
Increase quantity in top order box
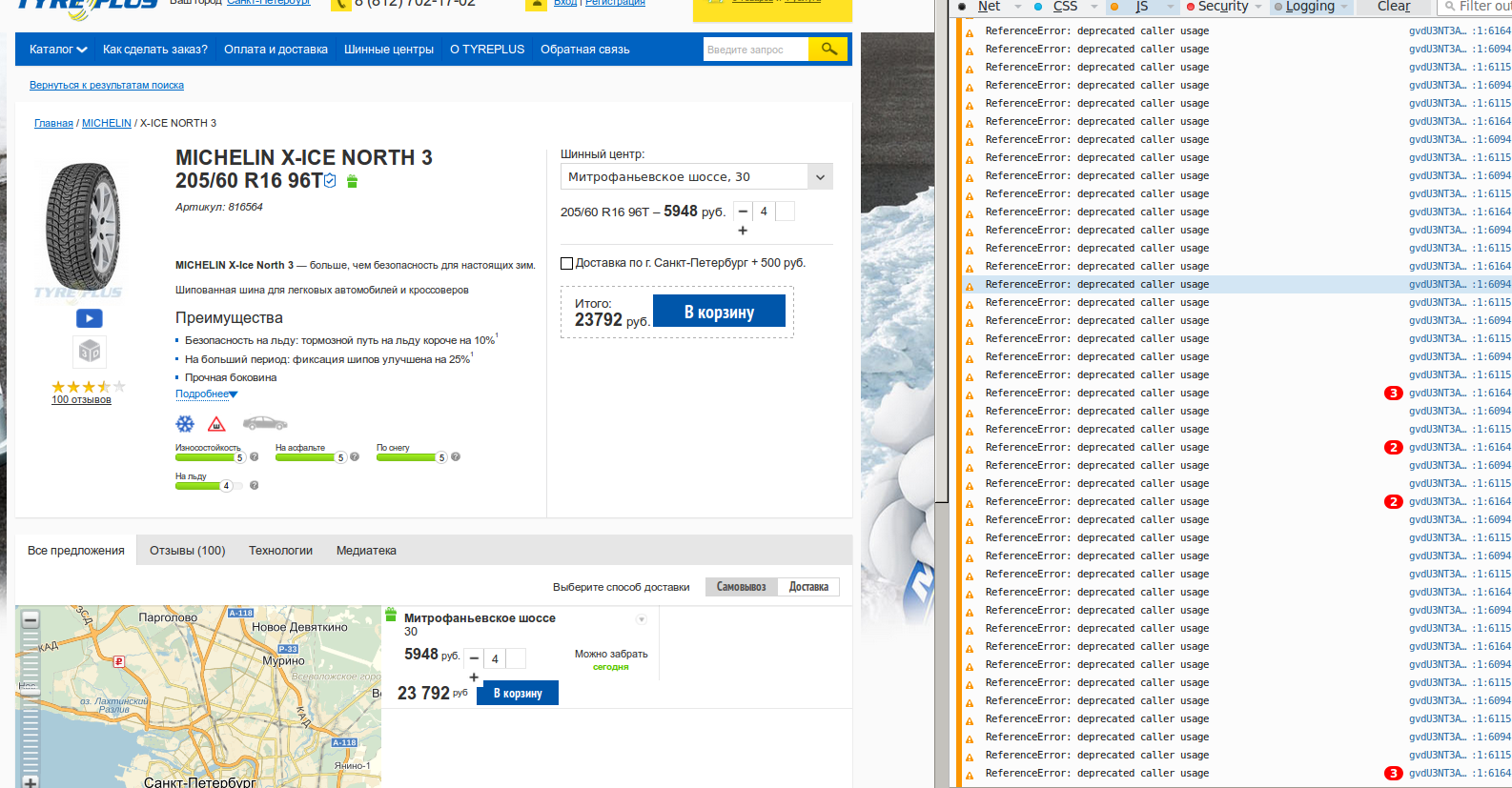[x=743, y=231]
